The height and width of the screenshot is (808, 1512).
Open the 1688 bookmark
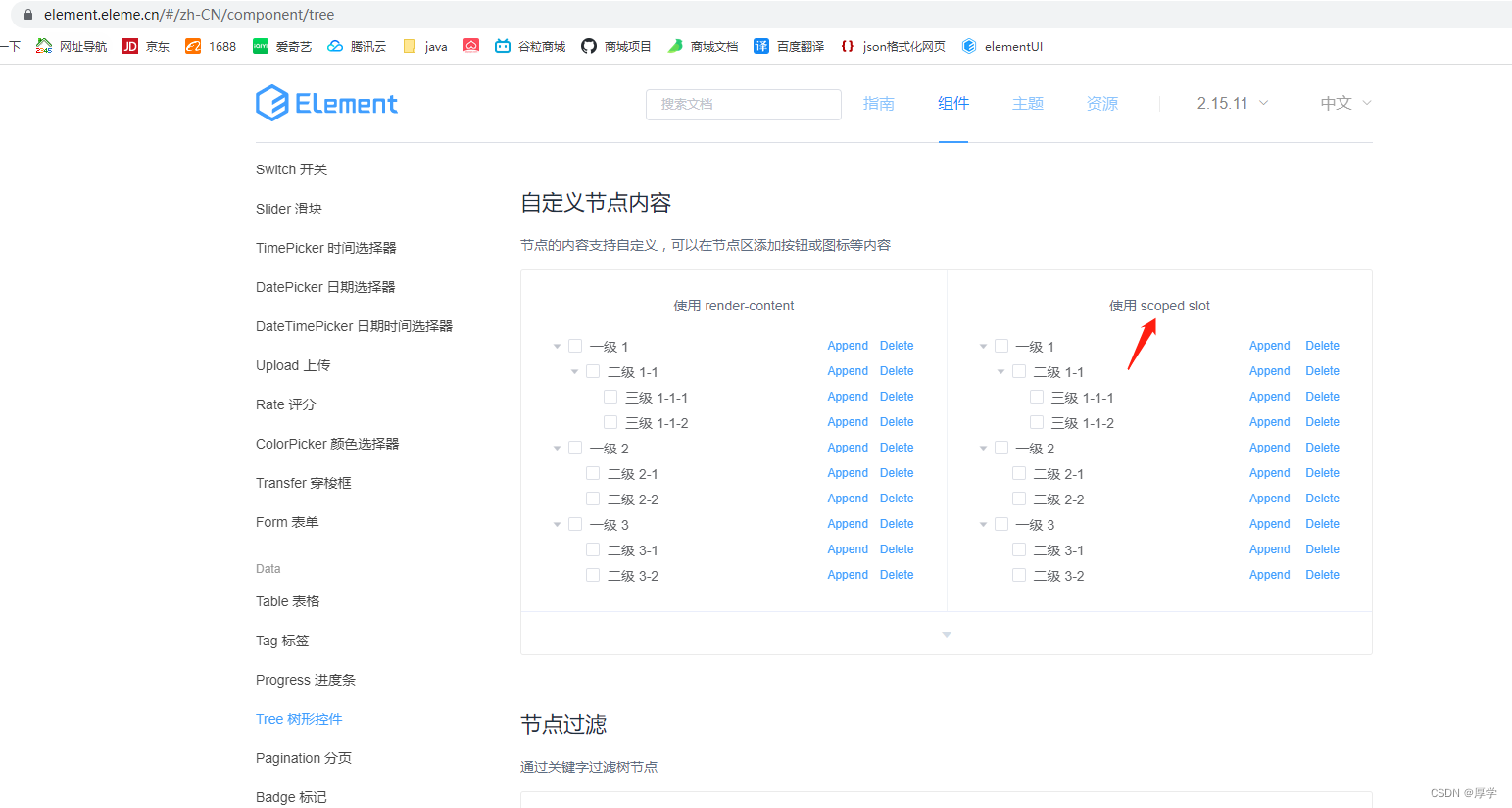pyautogui.click(x=211, y=46)
